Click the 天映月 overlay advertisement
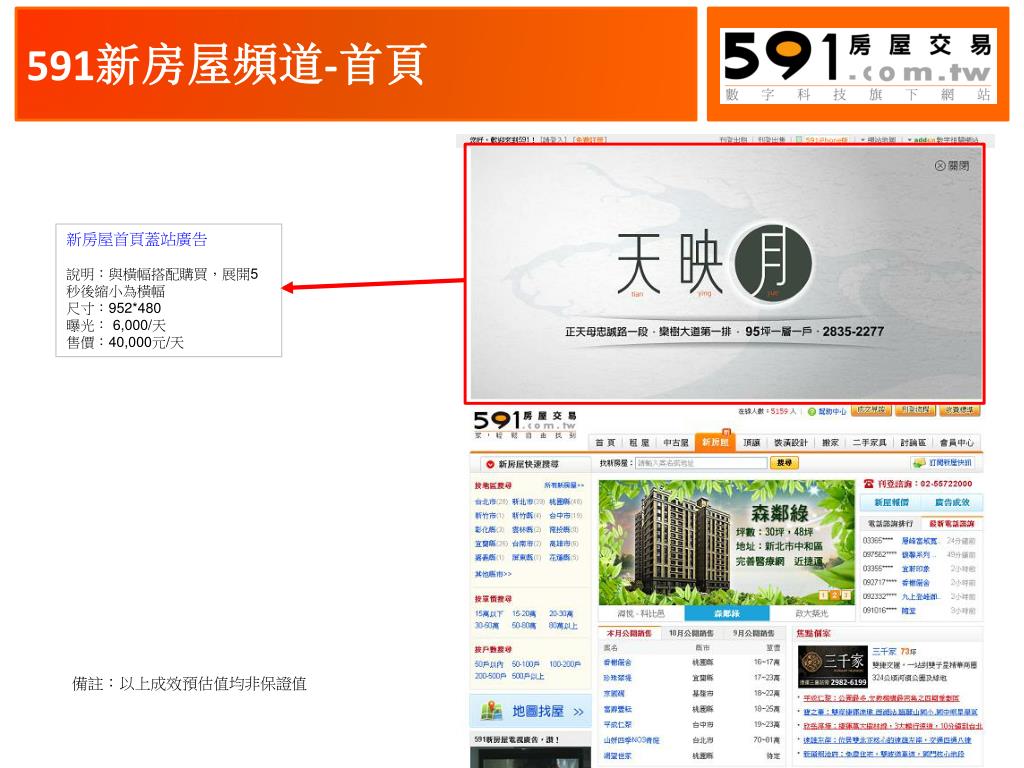This screenshot has height=768, width=1024. coord(725,274)
